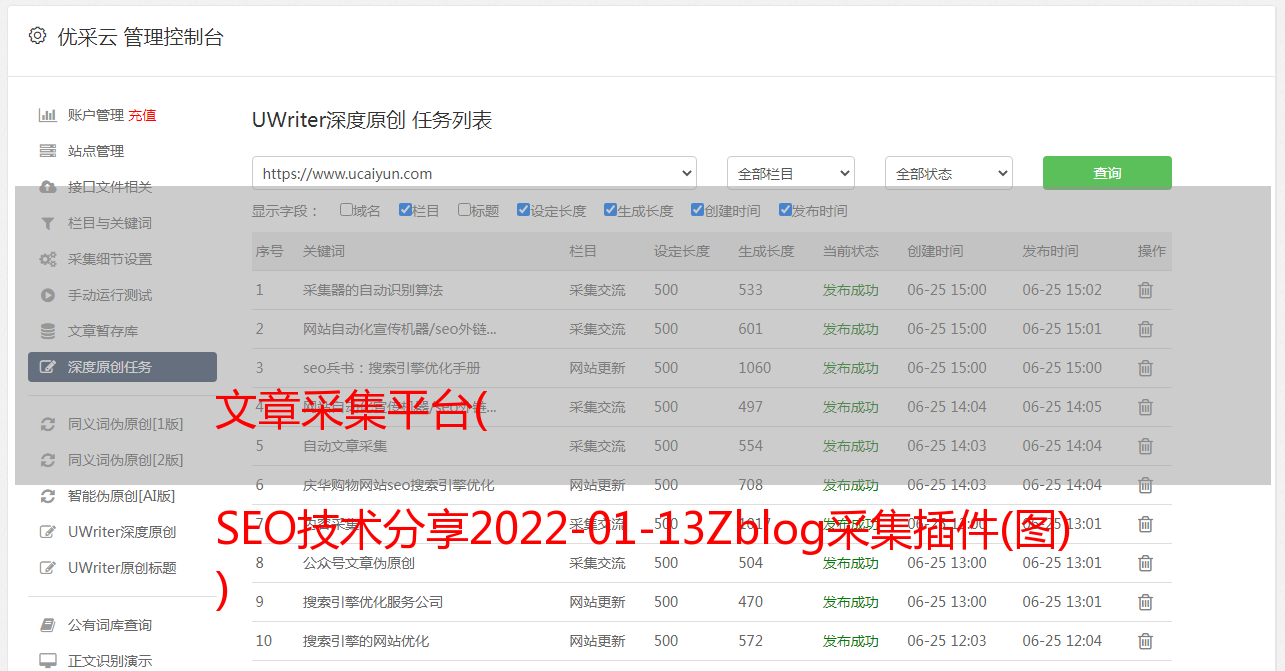The height and width of the screenshot is (671, 1285).
Task: Delete row 5 自动文章采集 task
Action: coord(1145,446)
